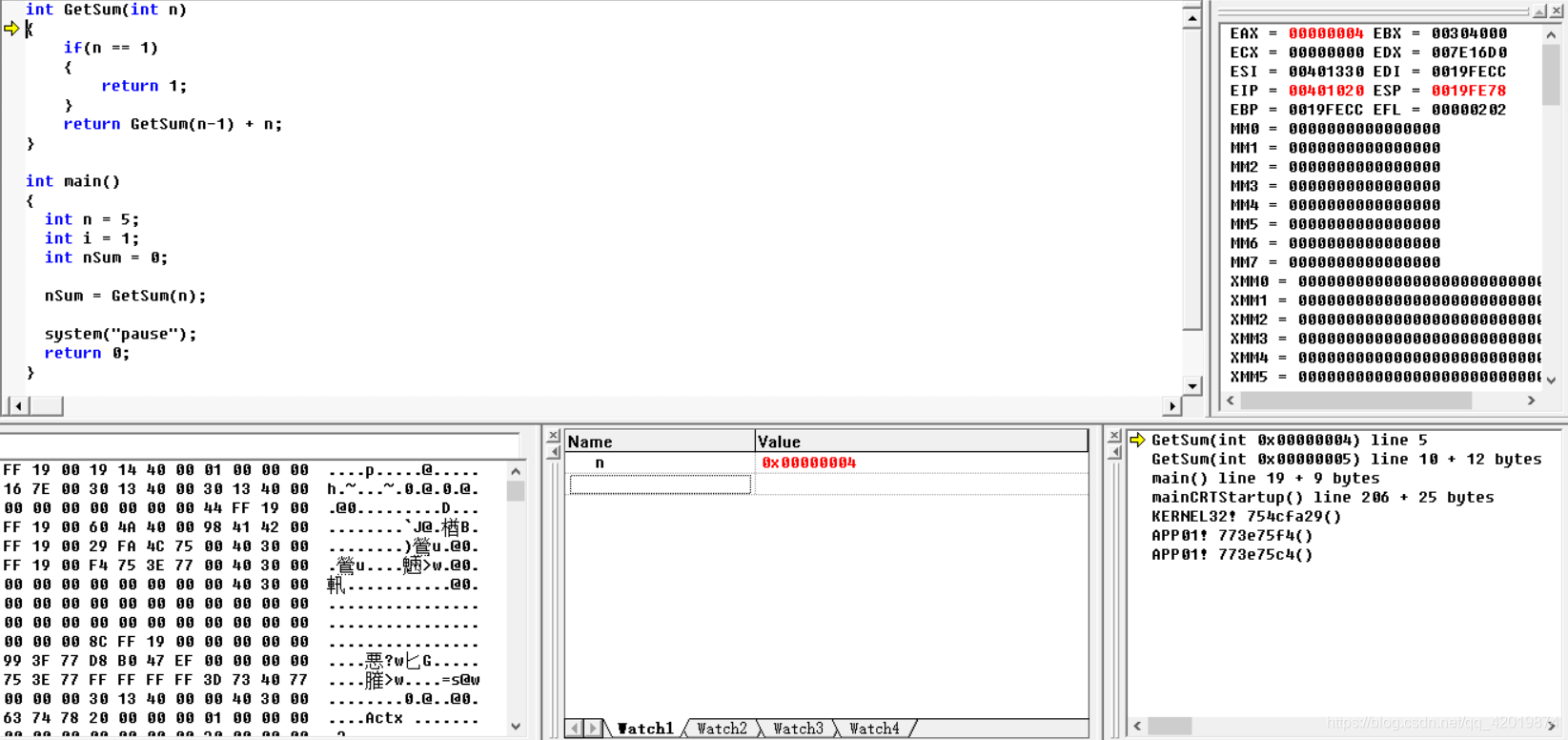Click code line 'system("pause");'
The height and width of the screenshot is (740, 1568).
(120, 334)
